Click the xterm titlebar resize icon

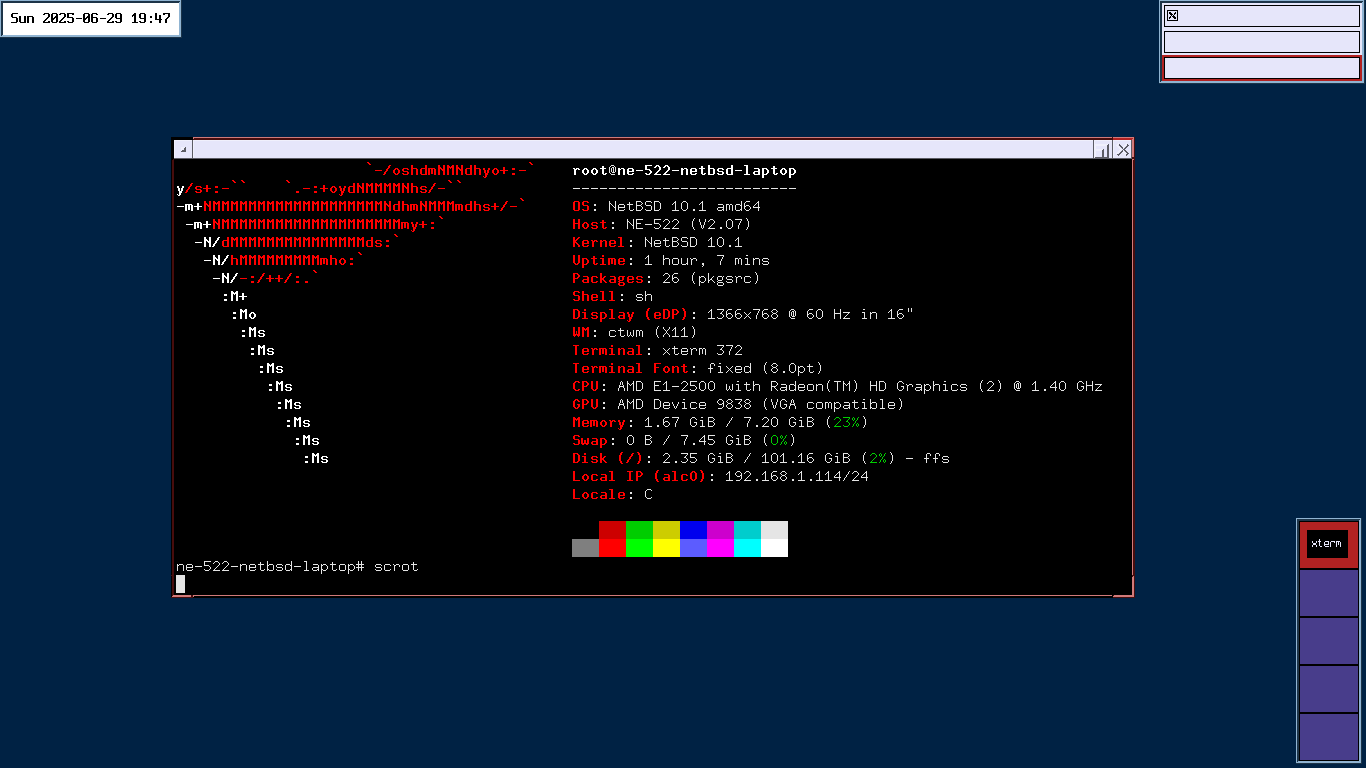[x=1103, y=149]
